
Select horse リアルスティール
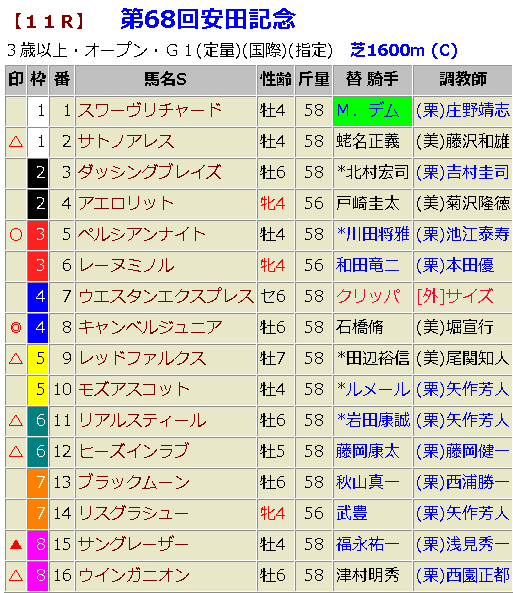tap(142, 421)
